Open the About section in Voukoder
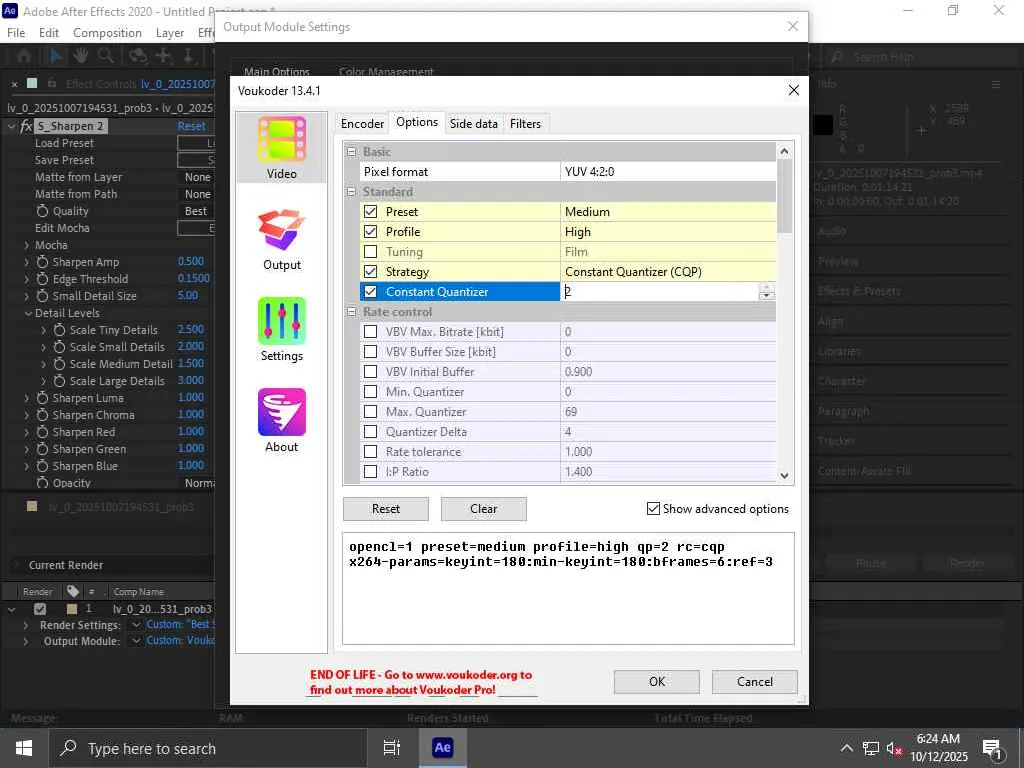The width and height of the screenshot is (1024, 768). pos(281,421)
